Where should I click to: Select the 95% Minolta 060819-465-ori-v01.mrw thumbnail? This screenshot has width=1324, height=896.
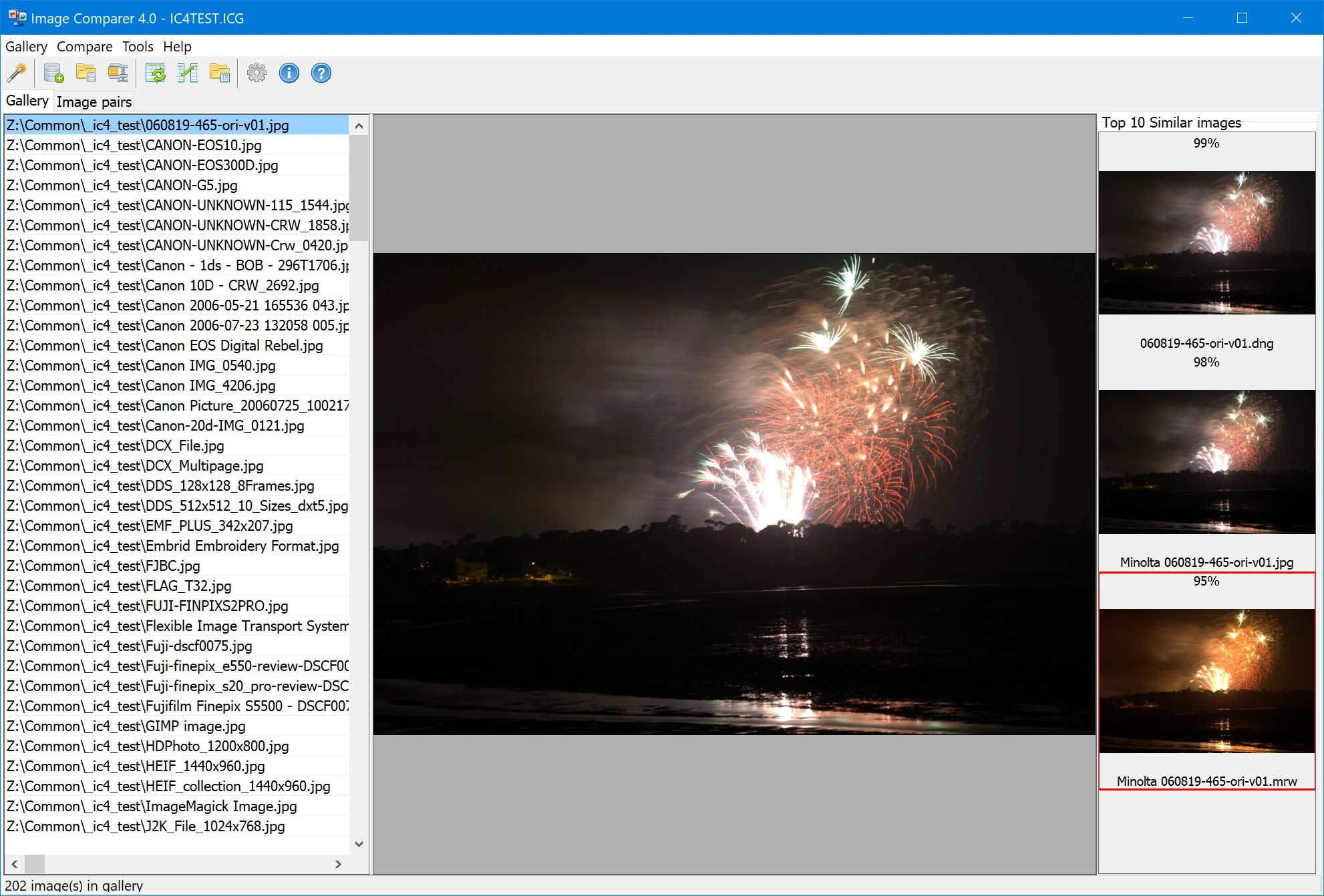(x=1206, y=681)
